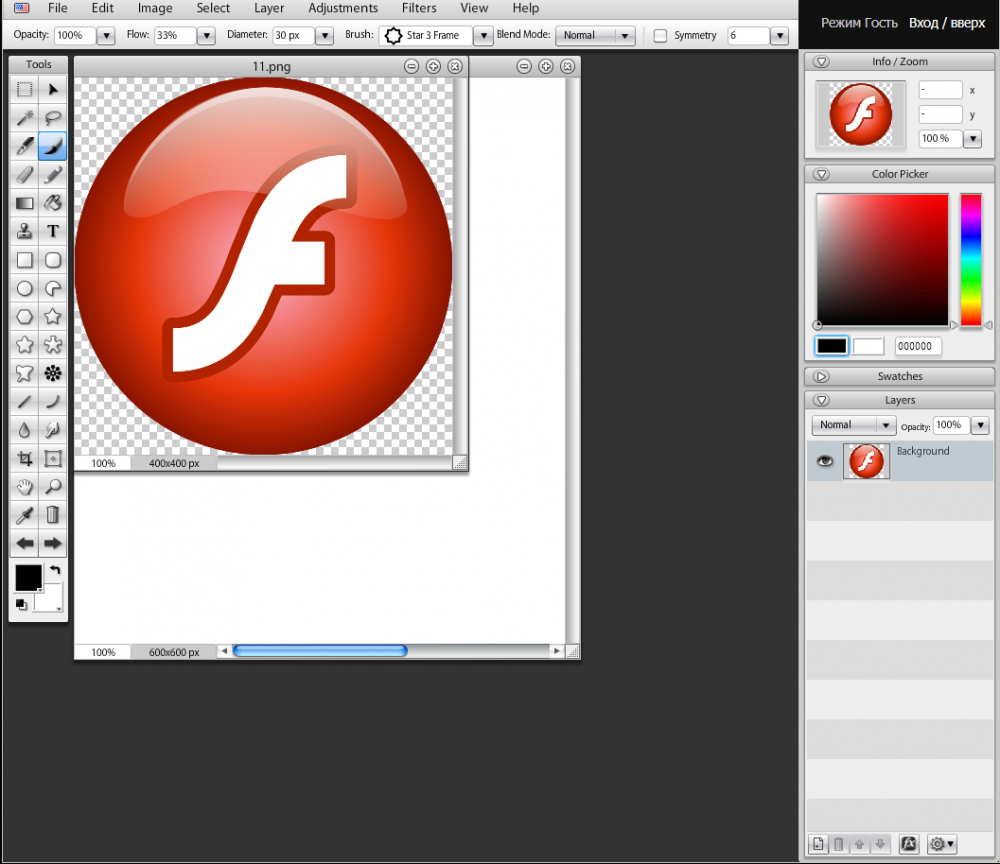This screenshot has height=864, width=1000.
Task: Click the layer effects fx button
Action: tap(908, 844)
